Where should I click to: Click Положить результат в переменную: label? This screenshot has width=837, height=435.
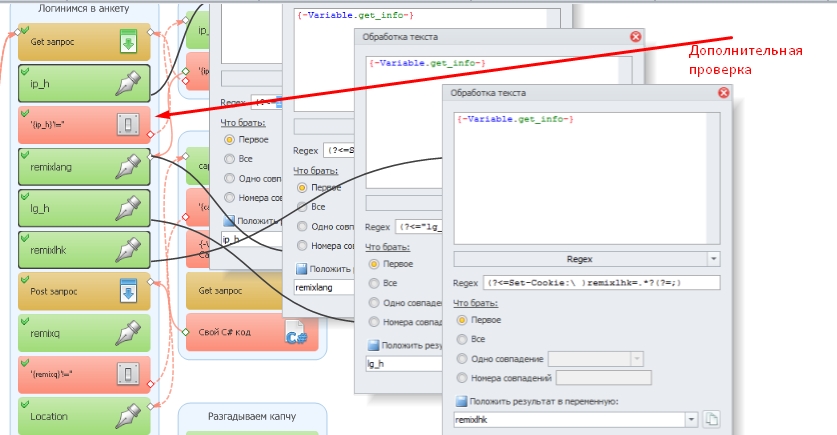(544, 401)
